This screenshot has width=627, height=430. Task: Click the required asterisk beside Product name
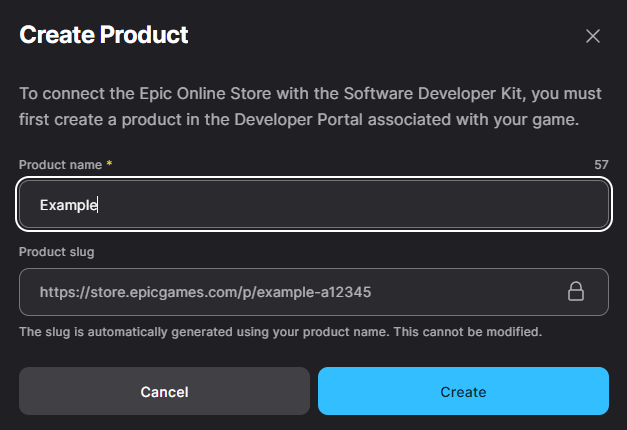(x=109, y=164)
